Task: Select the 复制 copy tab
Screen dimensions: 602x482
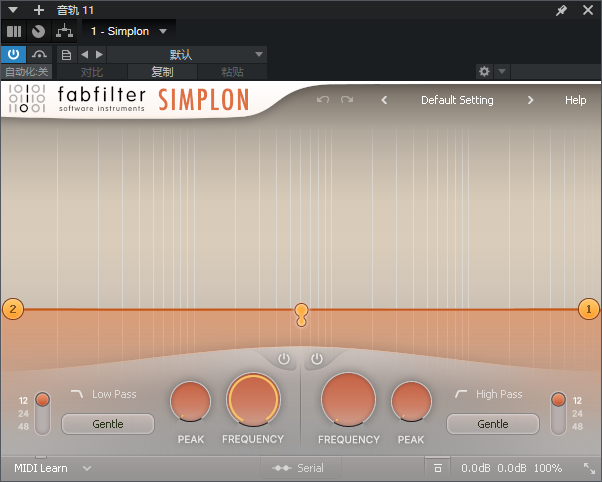Action: tap(162, 72)
